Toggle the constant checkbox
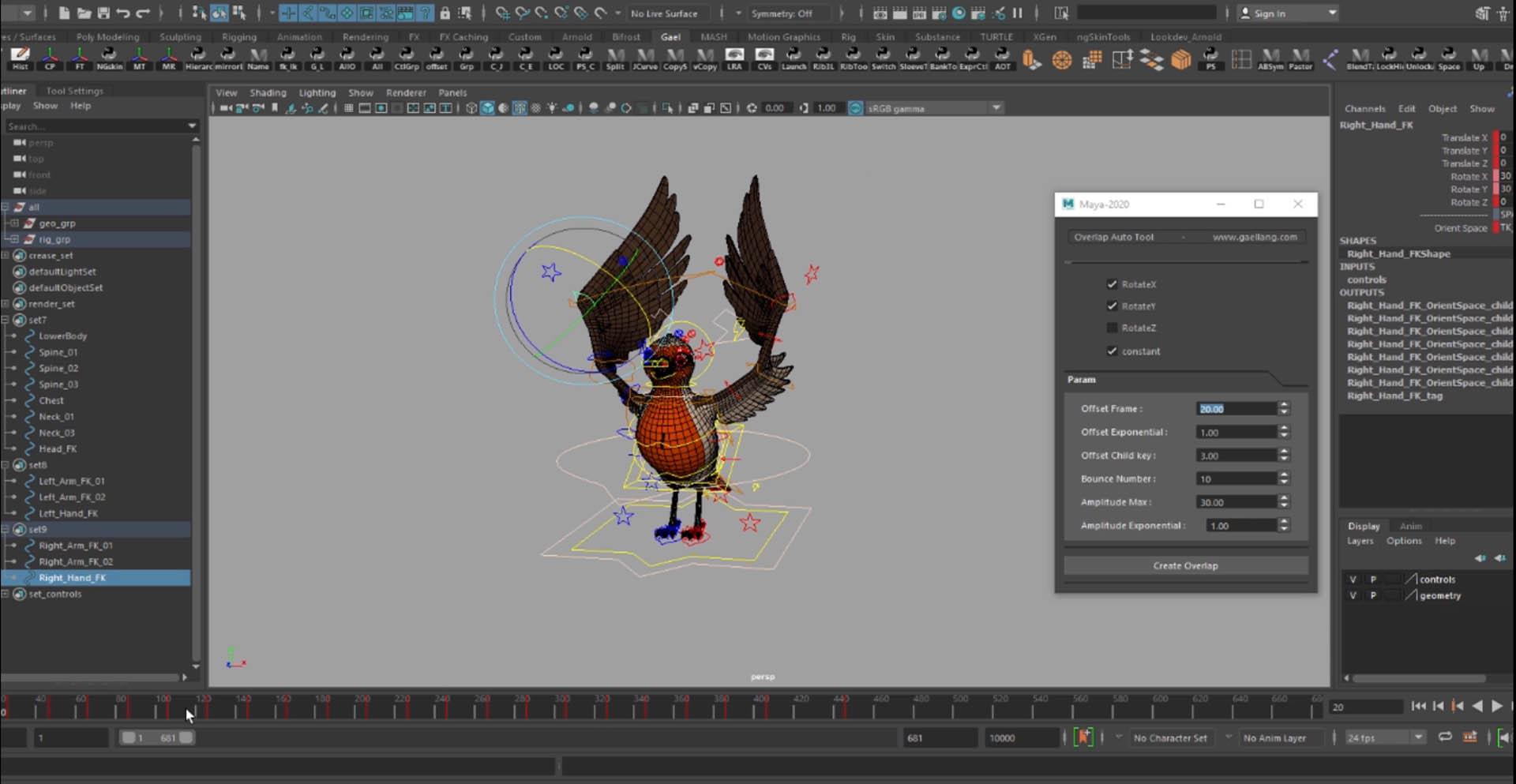 (x=1112, y=351)
